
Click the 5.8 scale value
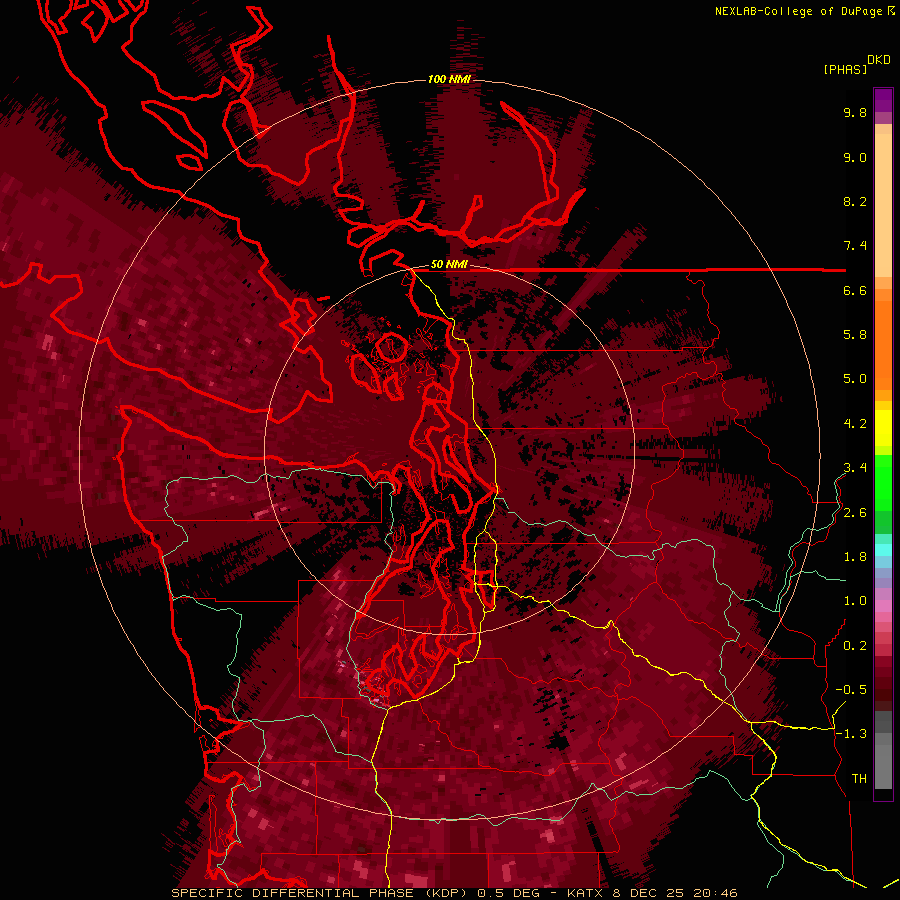coord(855,335)
